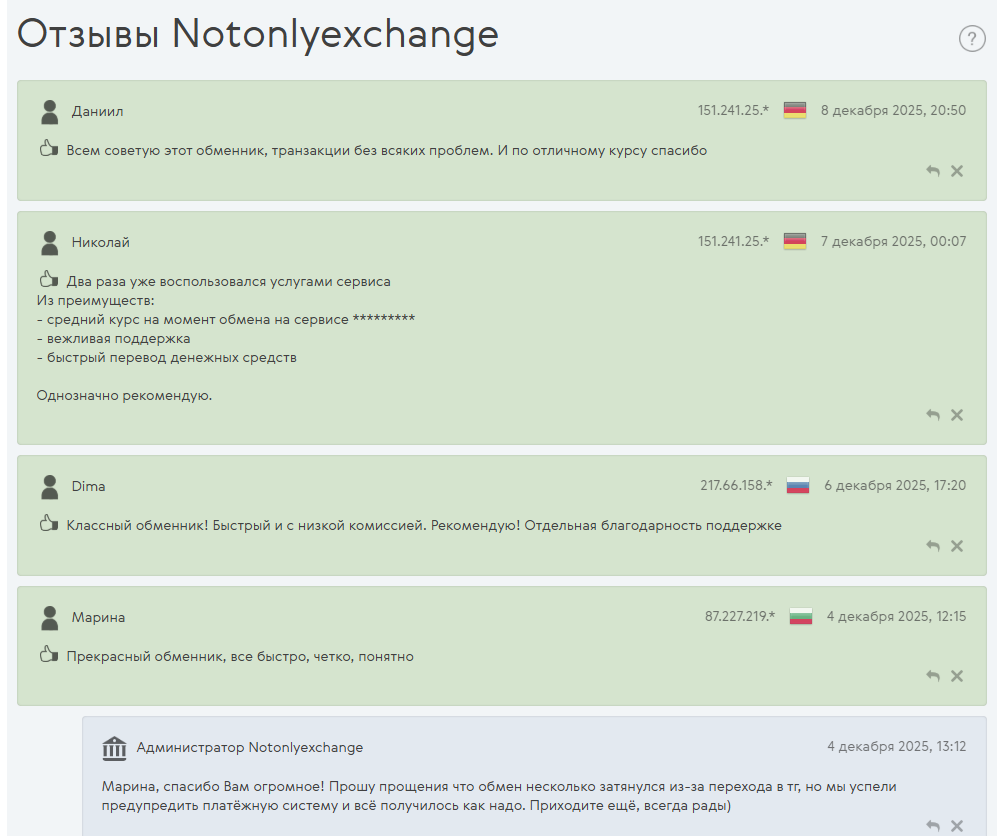The image size is (997, 836).
Task: Click the Bulgarian flag in Марина's review
Action: (x=801, y=617)
